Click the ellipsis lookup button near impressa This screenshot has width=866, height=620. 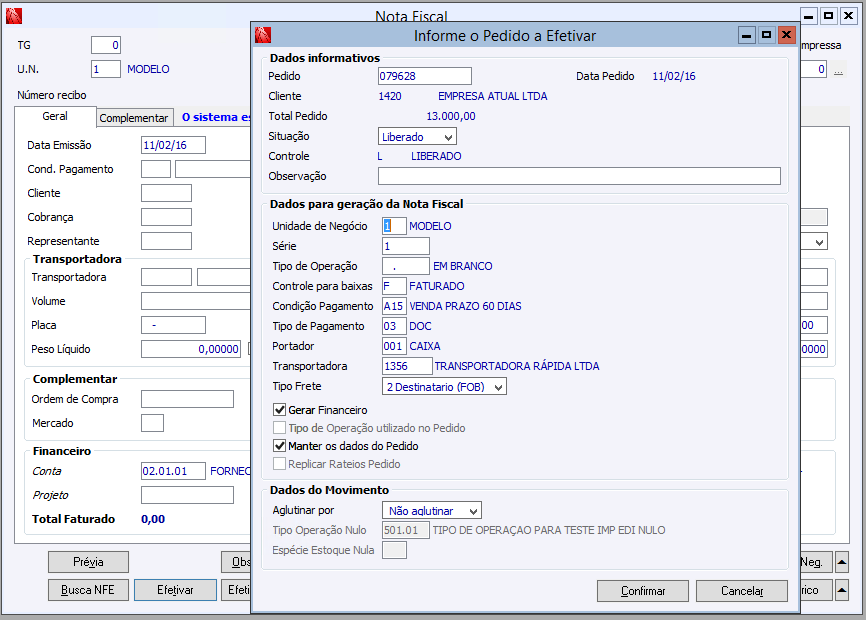(838, 70)
